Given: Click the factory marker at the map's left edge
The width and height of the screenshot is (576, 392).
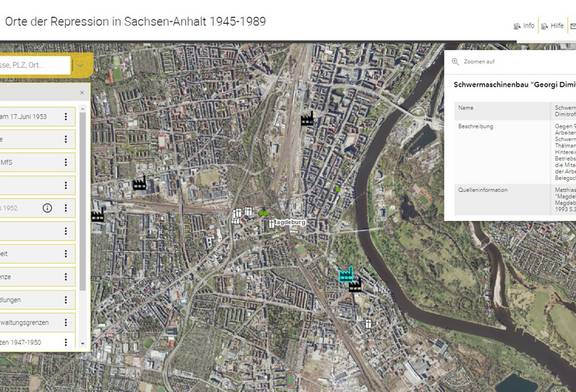Looking at the screenshot, I should click(97, 215).
